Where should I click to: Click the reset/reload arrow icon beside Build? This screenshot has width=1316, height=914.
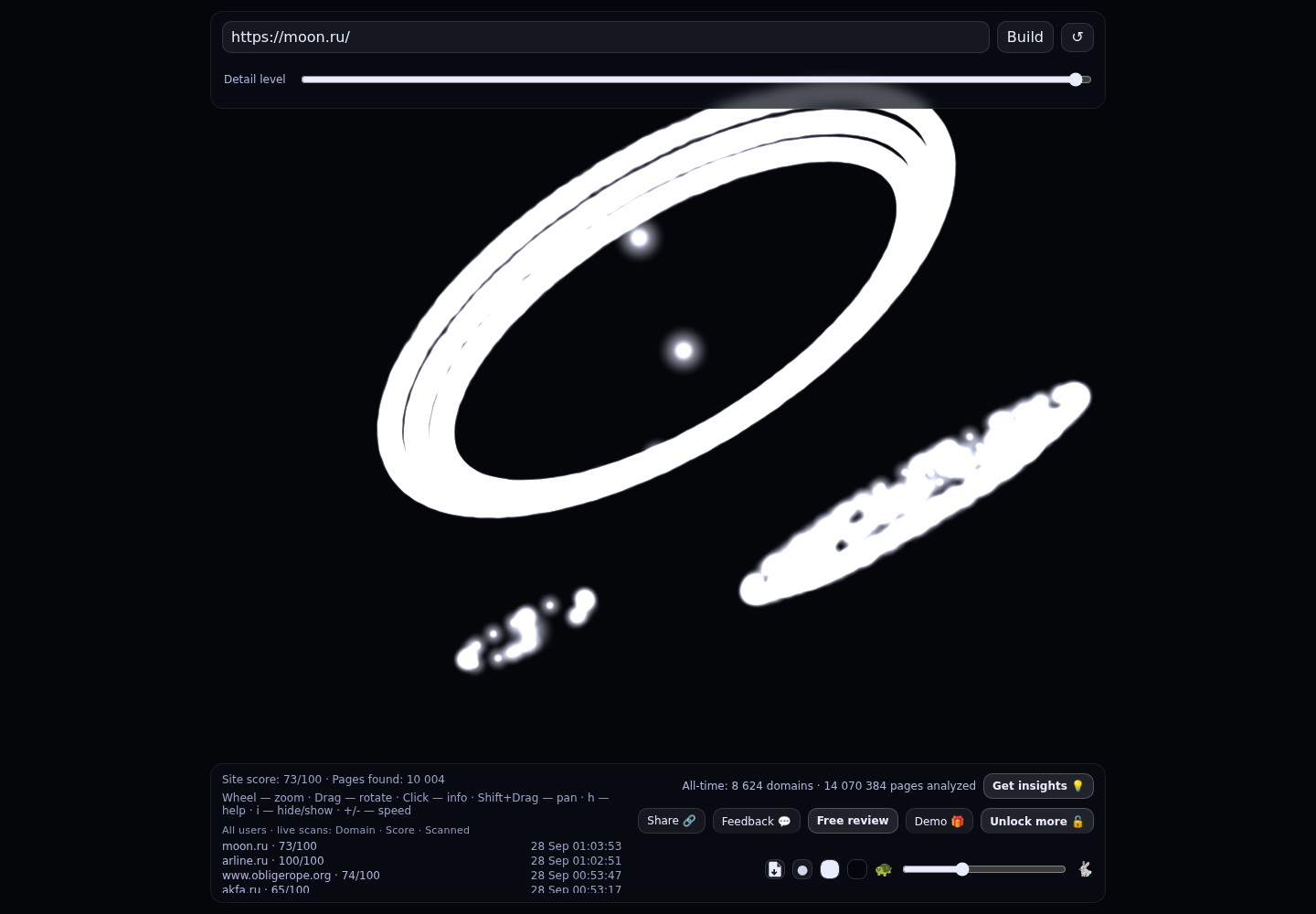(1077, 37)
